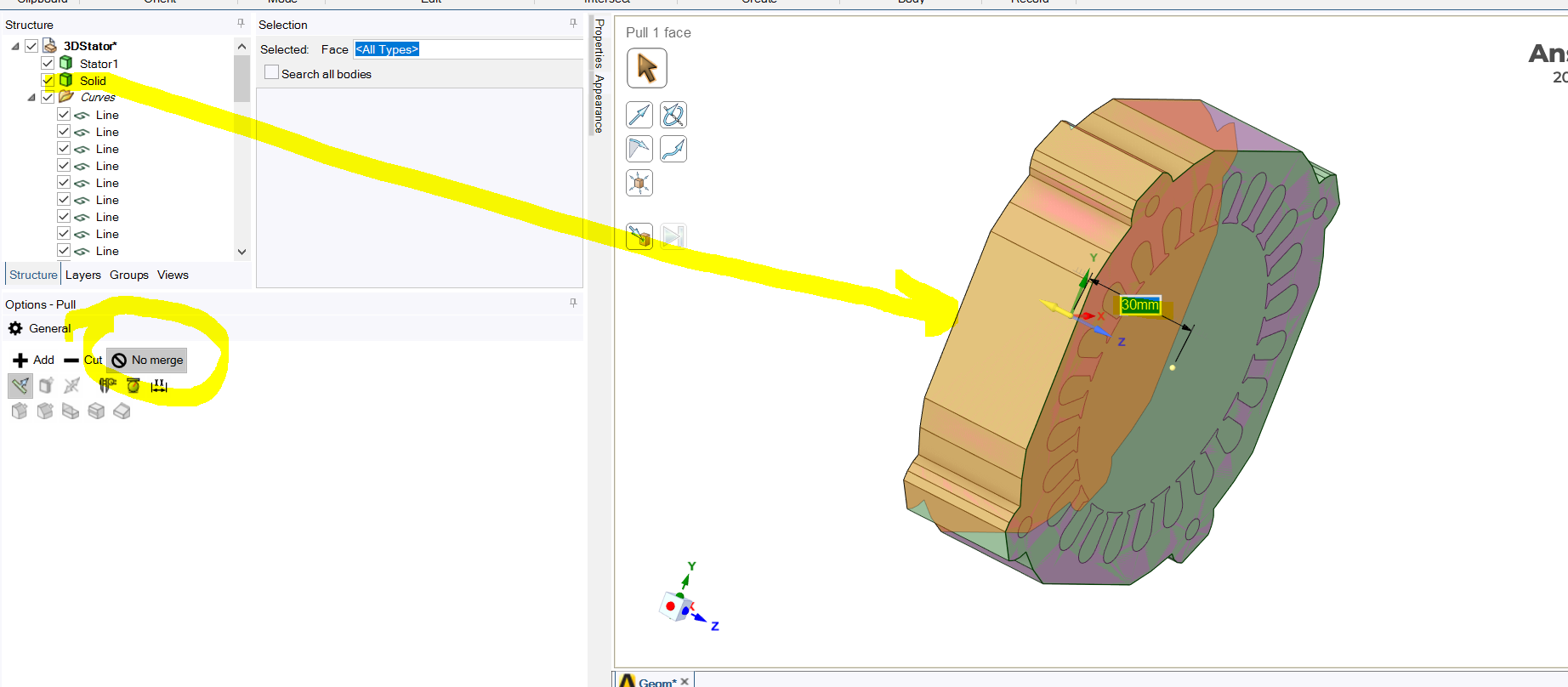The image size is (1568, 687).
Task: Click Structure tree scrollbar down arrow
Action: (x=241, y=252)
